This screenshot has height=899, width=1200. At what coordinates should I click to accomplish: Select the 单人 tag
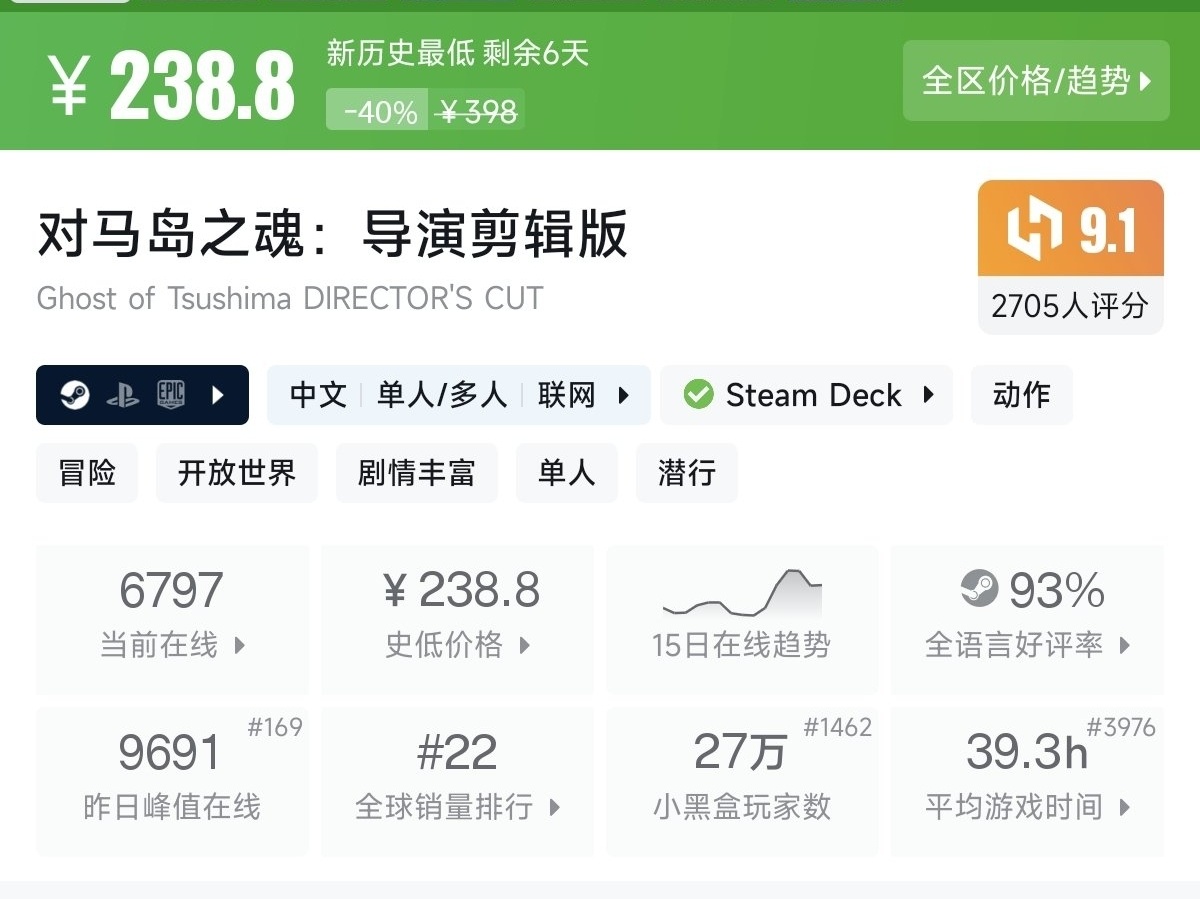pos(566,472)
